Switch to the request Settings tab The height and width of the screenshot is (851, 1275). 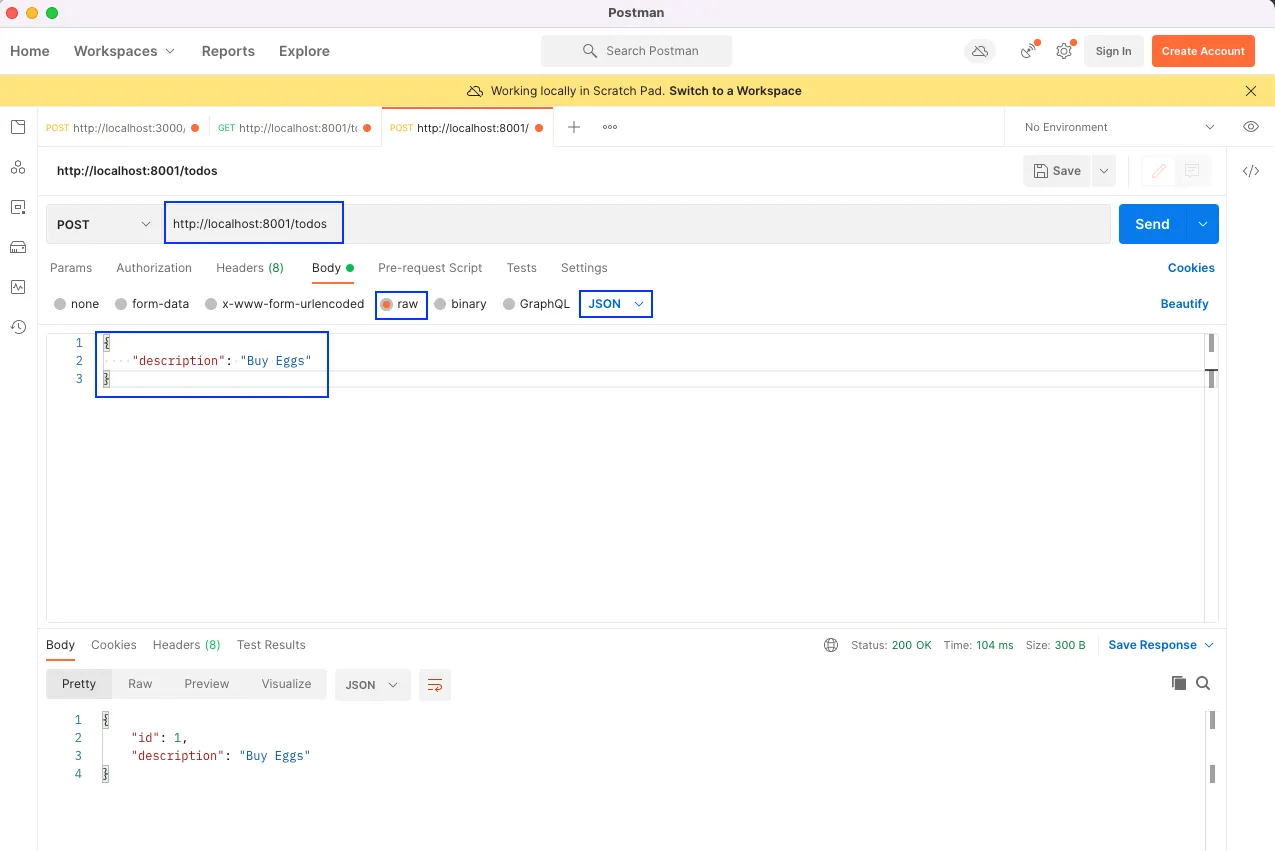[584, 268]
